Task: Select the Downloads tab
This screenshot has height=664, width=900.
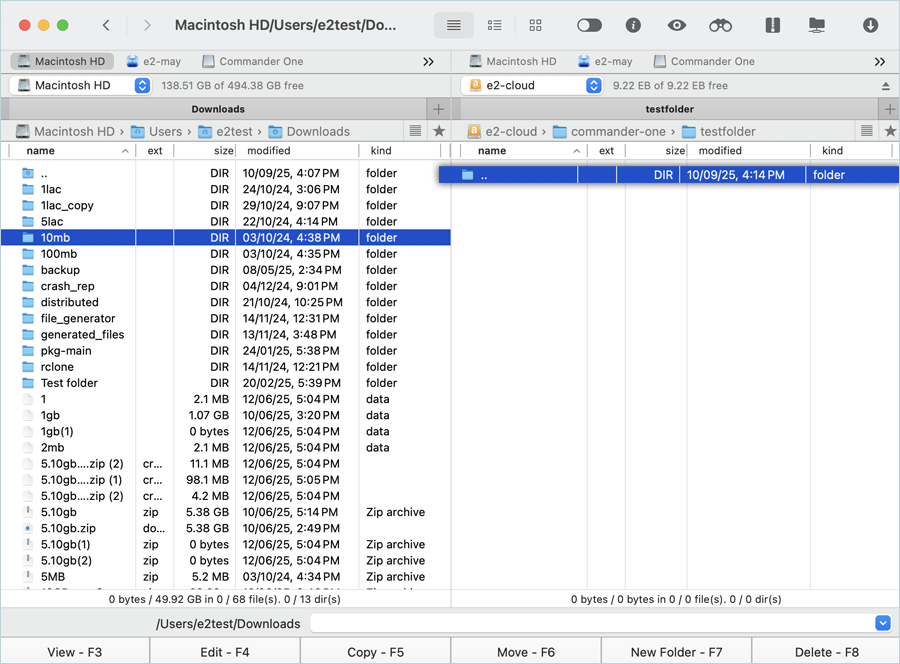Action: 218,109
